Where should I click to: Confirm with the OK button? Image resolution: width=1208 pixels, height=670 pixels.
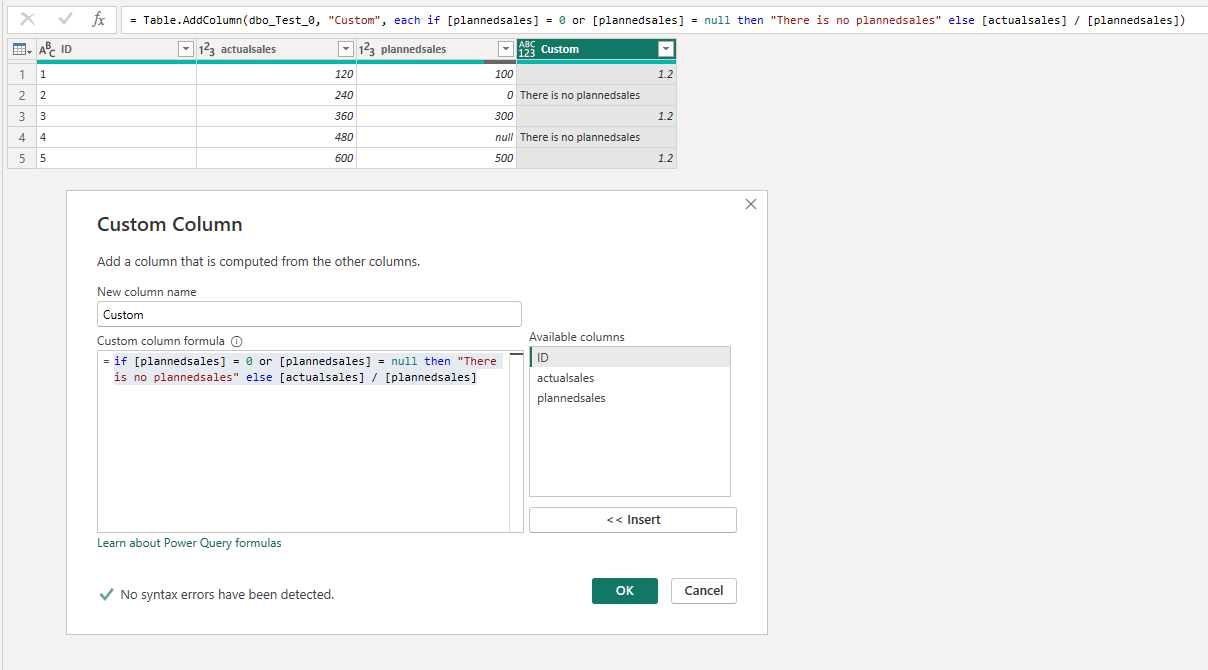click(x=625, y=591)
